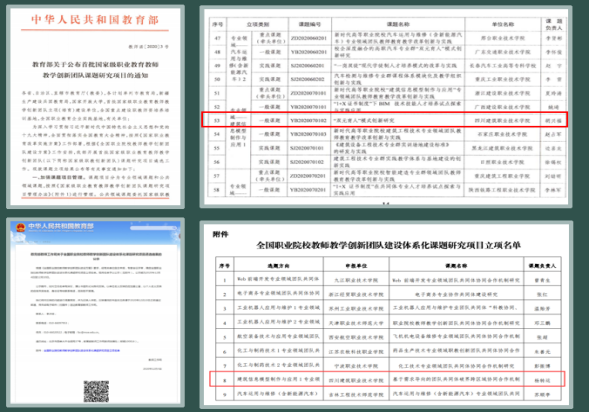The image size is (590, 413).
Task: Click row 47 ZD2020060201 in top table
Action: (x=310, y=38)
